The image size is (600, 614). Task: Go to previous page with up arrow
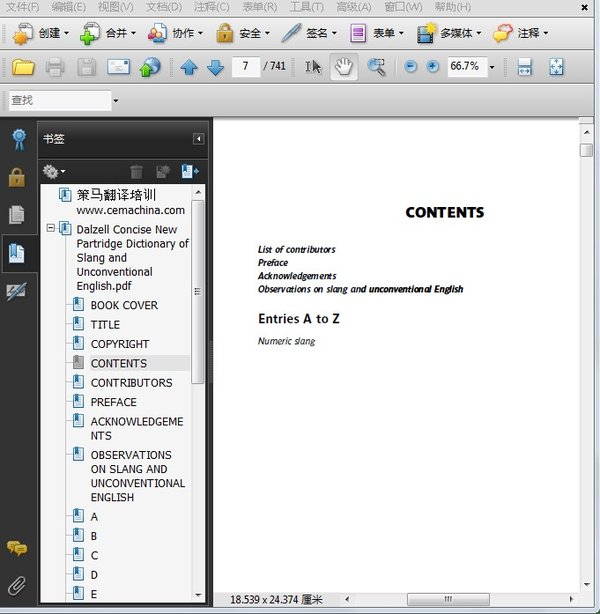pos(189,68)
